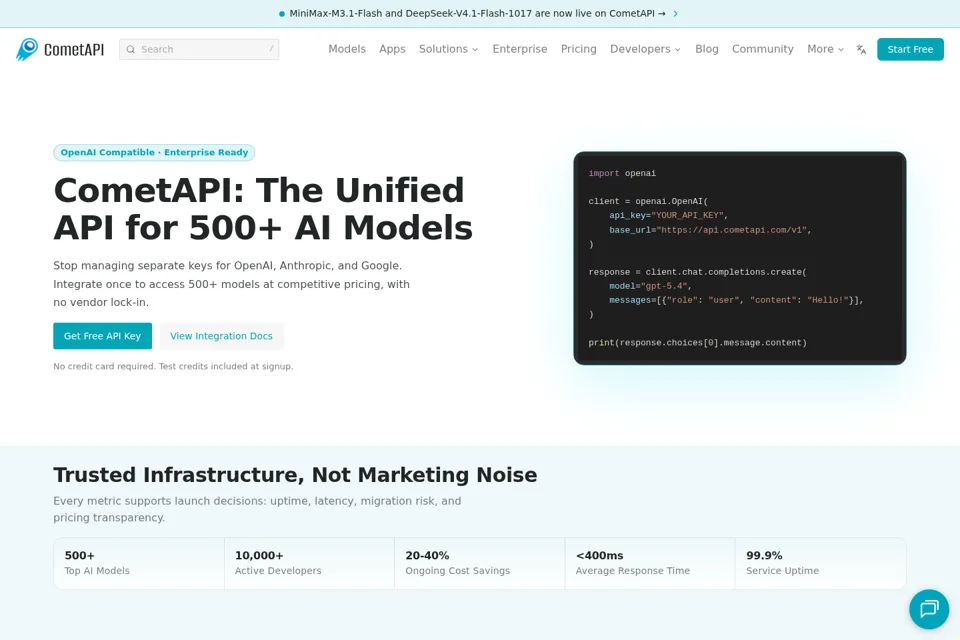Click the 20-40% Ongoing Cost Savings stat
This screenshot has height=640, width=960.
[x=479, y=563]
